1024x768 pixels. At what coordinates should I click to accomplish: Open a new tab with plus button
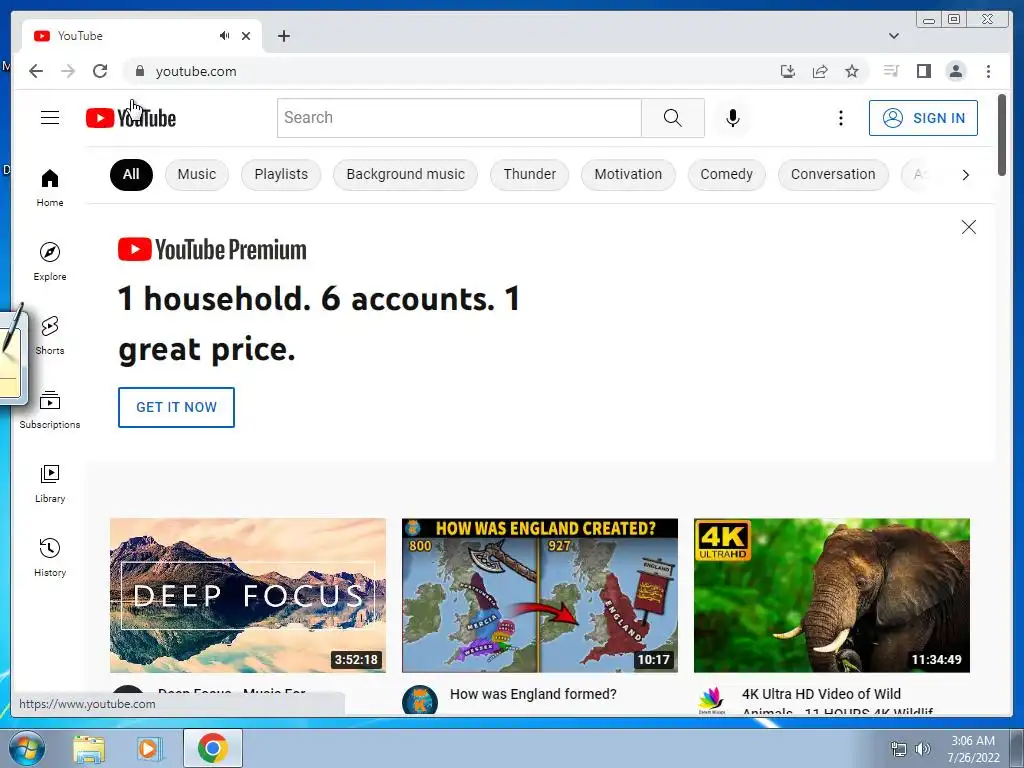click(283, 36)
